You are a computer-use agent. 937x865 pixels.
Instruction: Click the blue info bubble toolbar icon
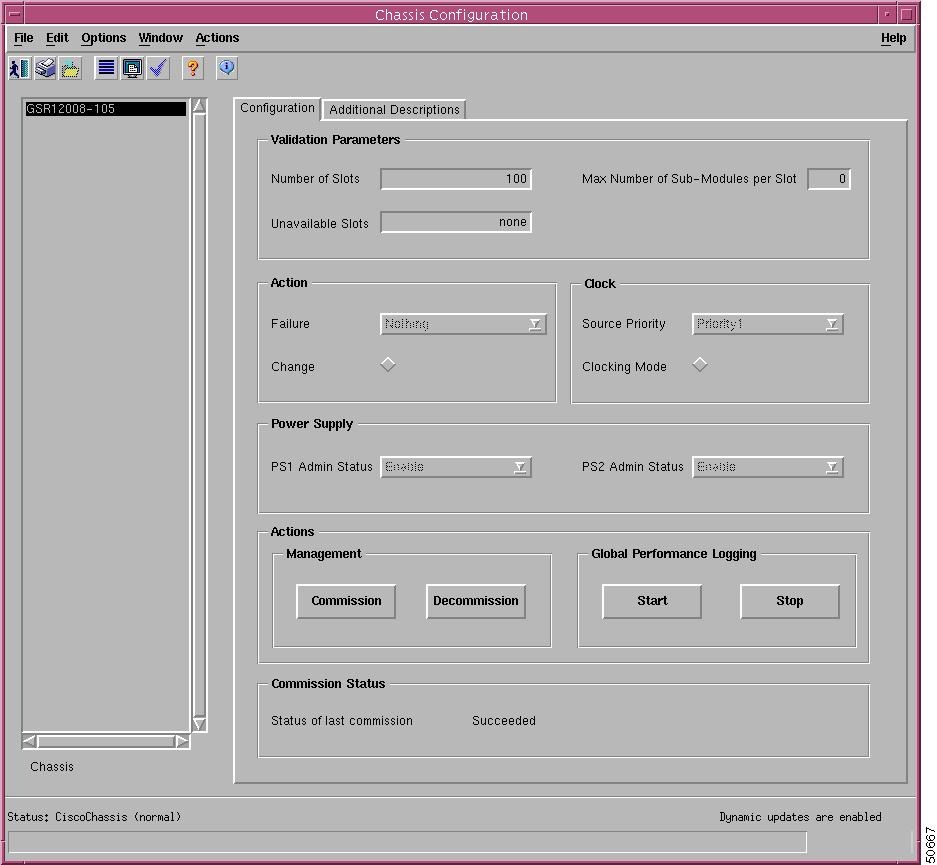(x=226, y=68)
